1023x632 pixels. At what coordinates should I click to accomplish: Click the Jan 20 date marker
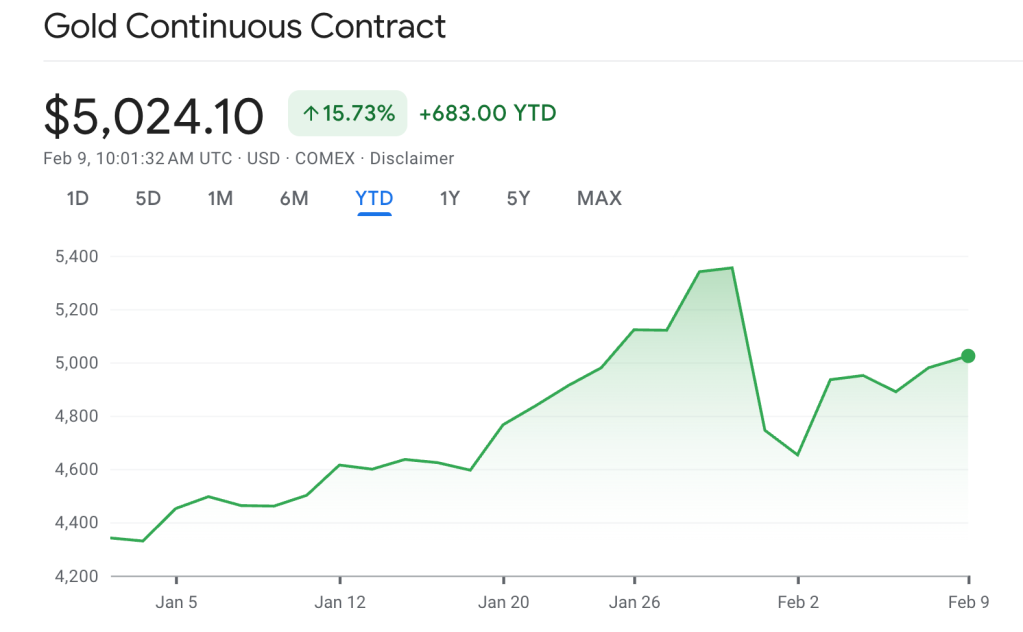pyautogui.click(x=504, y=602)
